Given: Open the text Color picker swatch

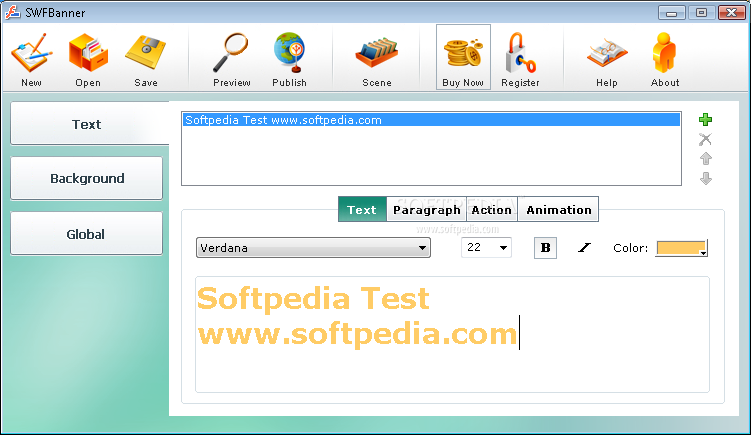Looking at the screenshot, I should [682, 248].
